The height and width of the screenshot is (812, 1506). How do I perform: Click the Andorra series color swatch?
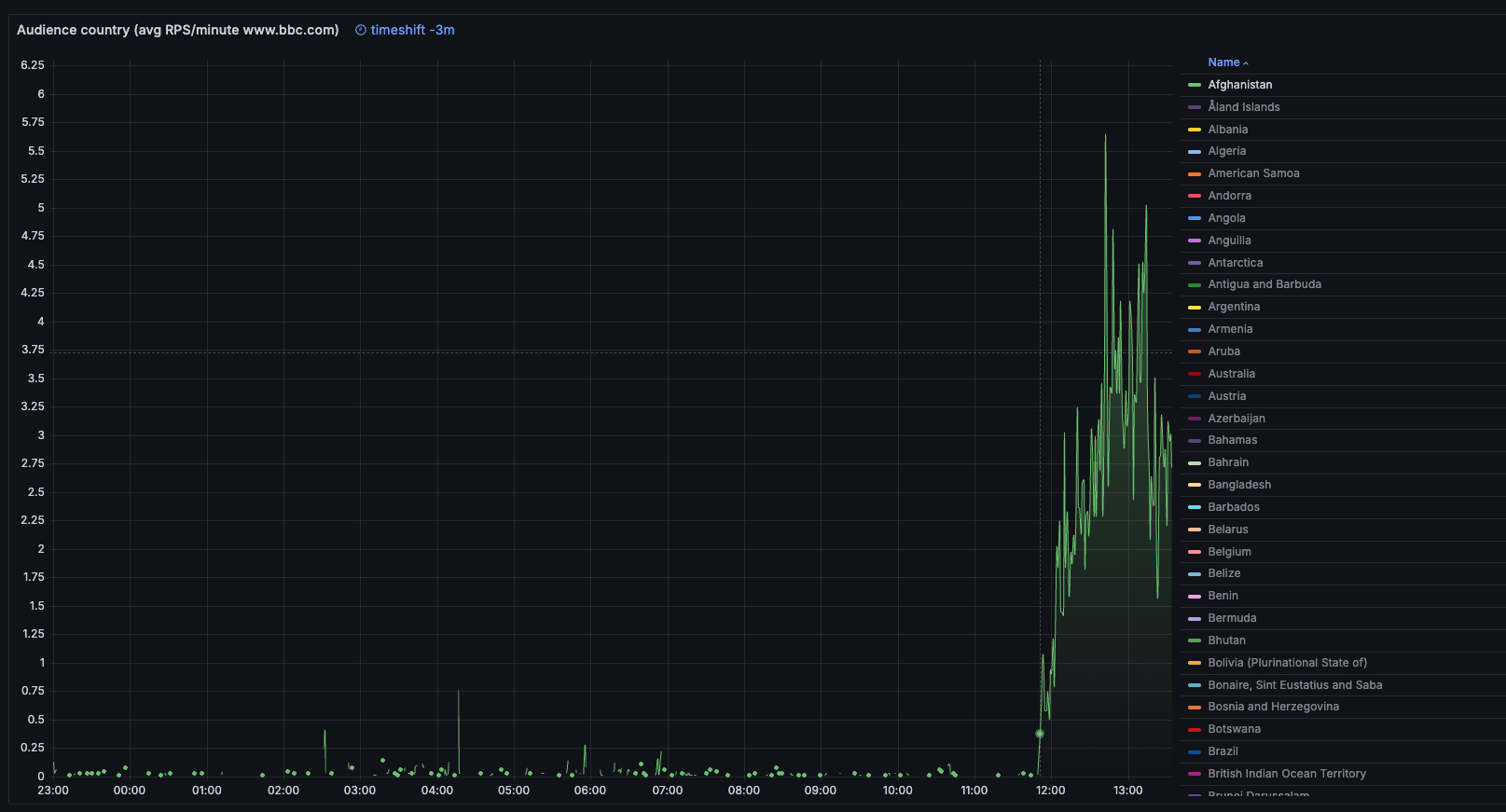(1195, 196)
